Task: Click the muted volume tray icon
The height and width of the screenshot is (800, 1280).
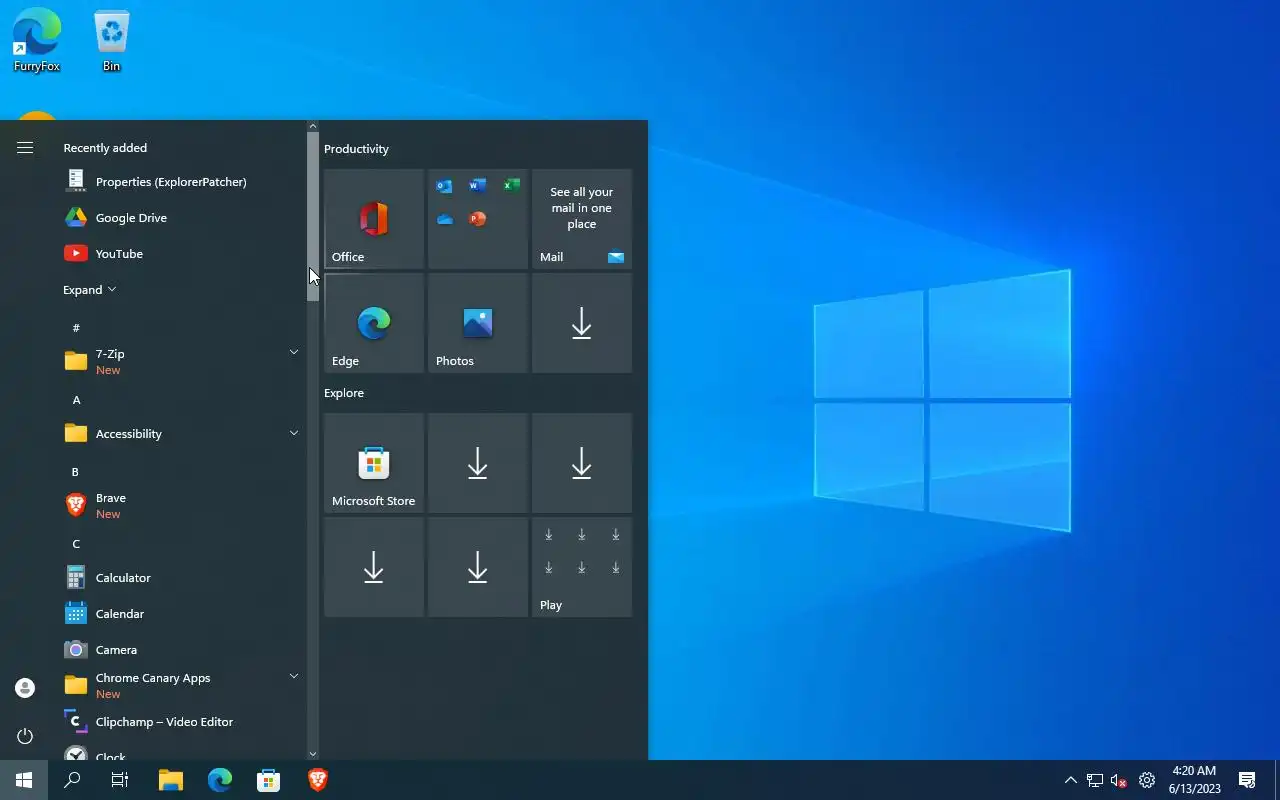Action: pyautogui.click(x=1120, y=780)
